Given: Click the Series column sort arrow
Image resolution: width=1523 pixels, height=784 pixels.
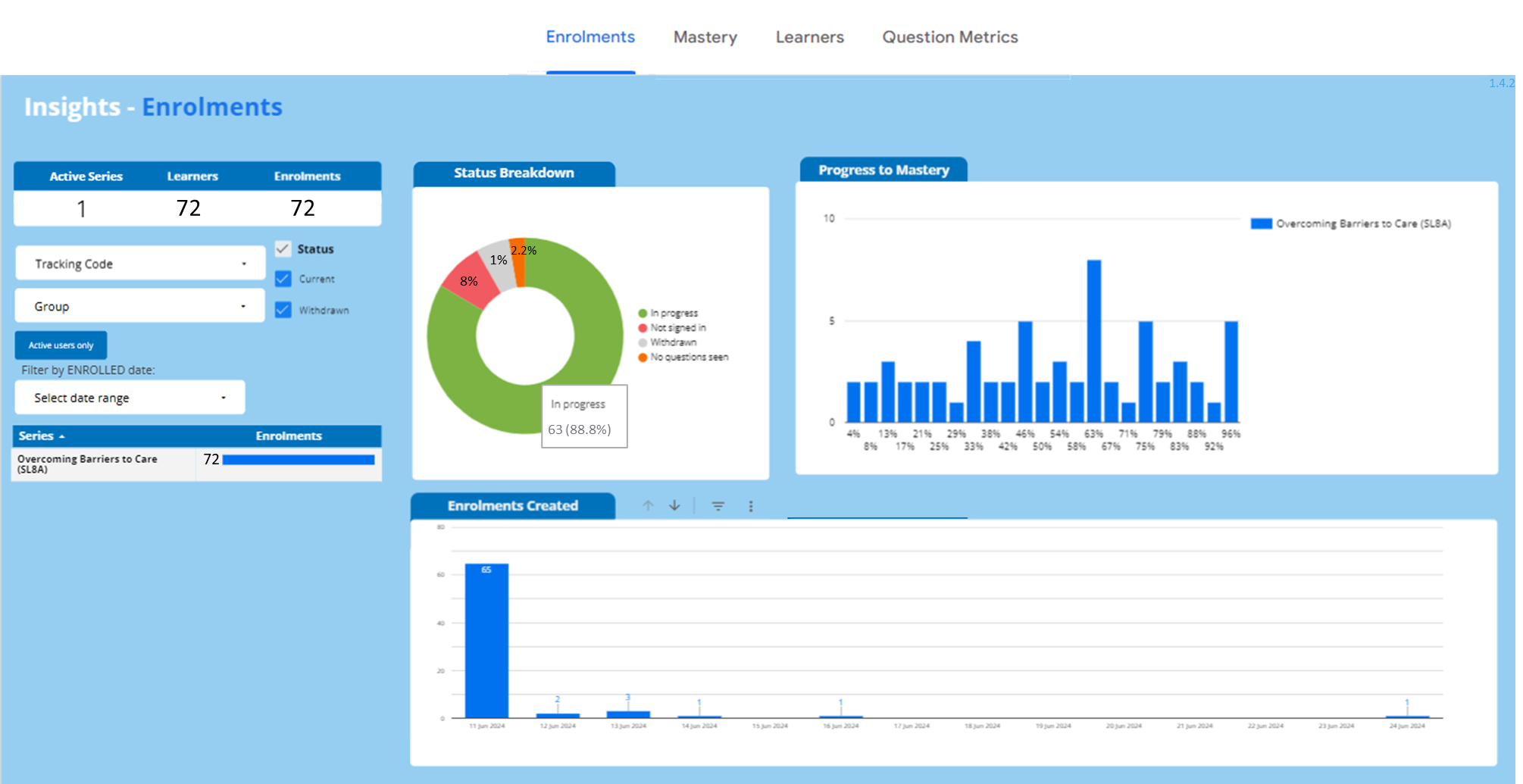Looking at the screenshot, I should pos(62,437).
